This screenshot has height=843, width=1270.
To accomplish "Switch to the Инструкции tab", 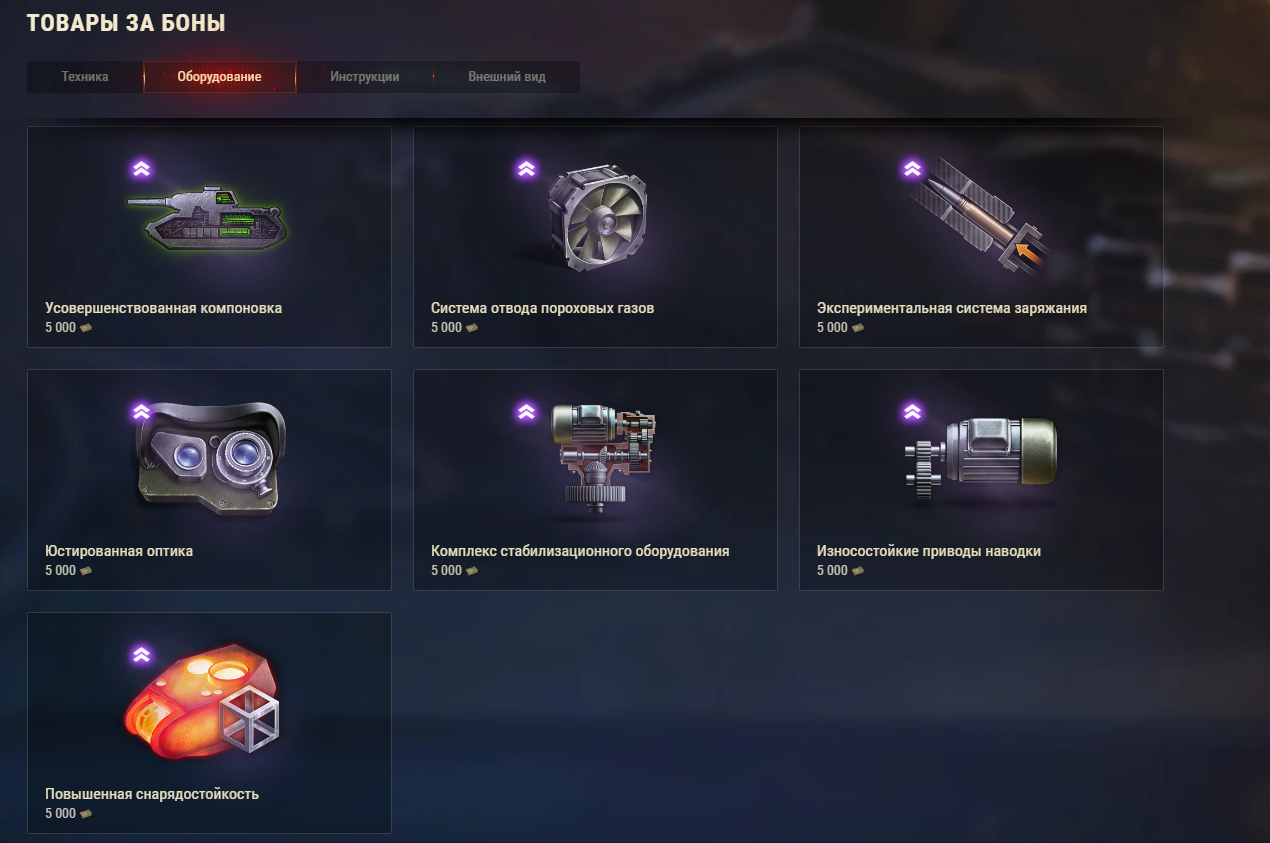I will (365, 77).
